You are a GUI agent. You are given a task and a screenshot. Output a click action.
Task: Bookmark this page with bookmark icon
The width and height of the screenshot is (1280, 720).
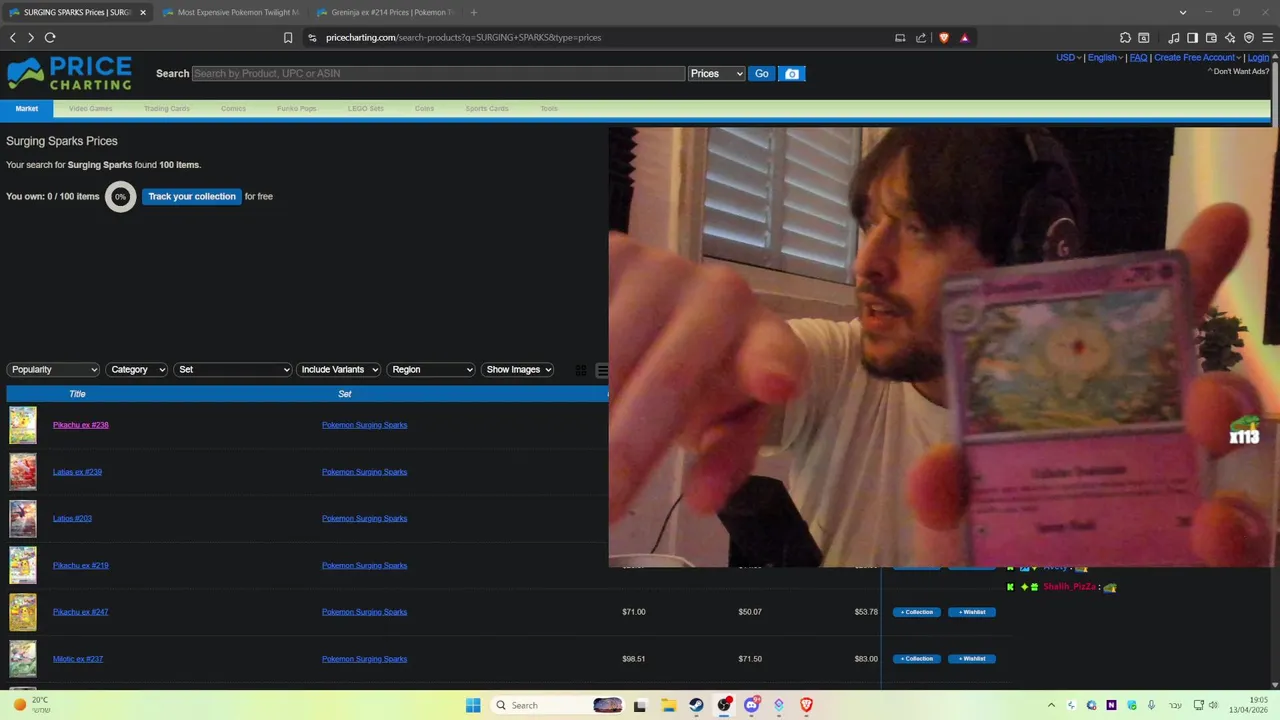coord(288,38)
